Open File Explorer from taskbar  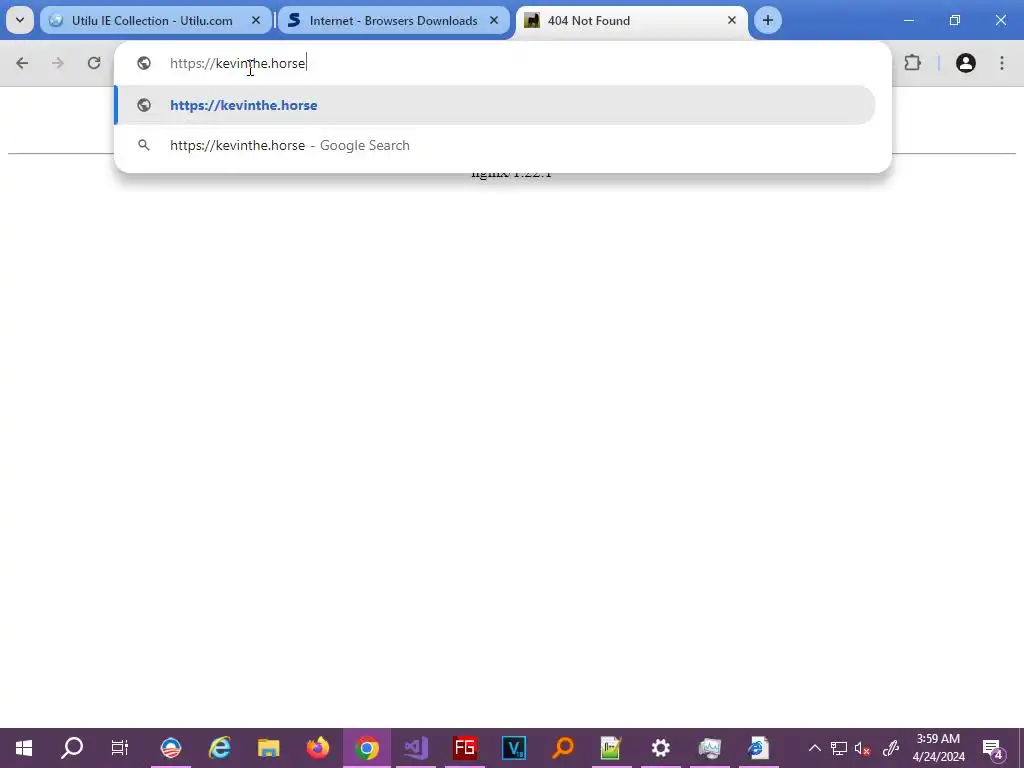[268, 748]
